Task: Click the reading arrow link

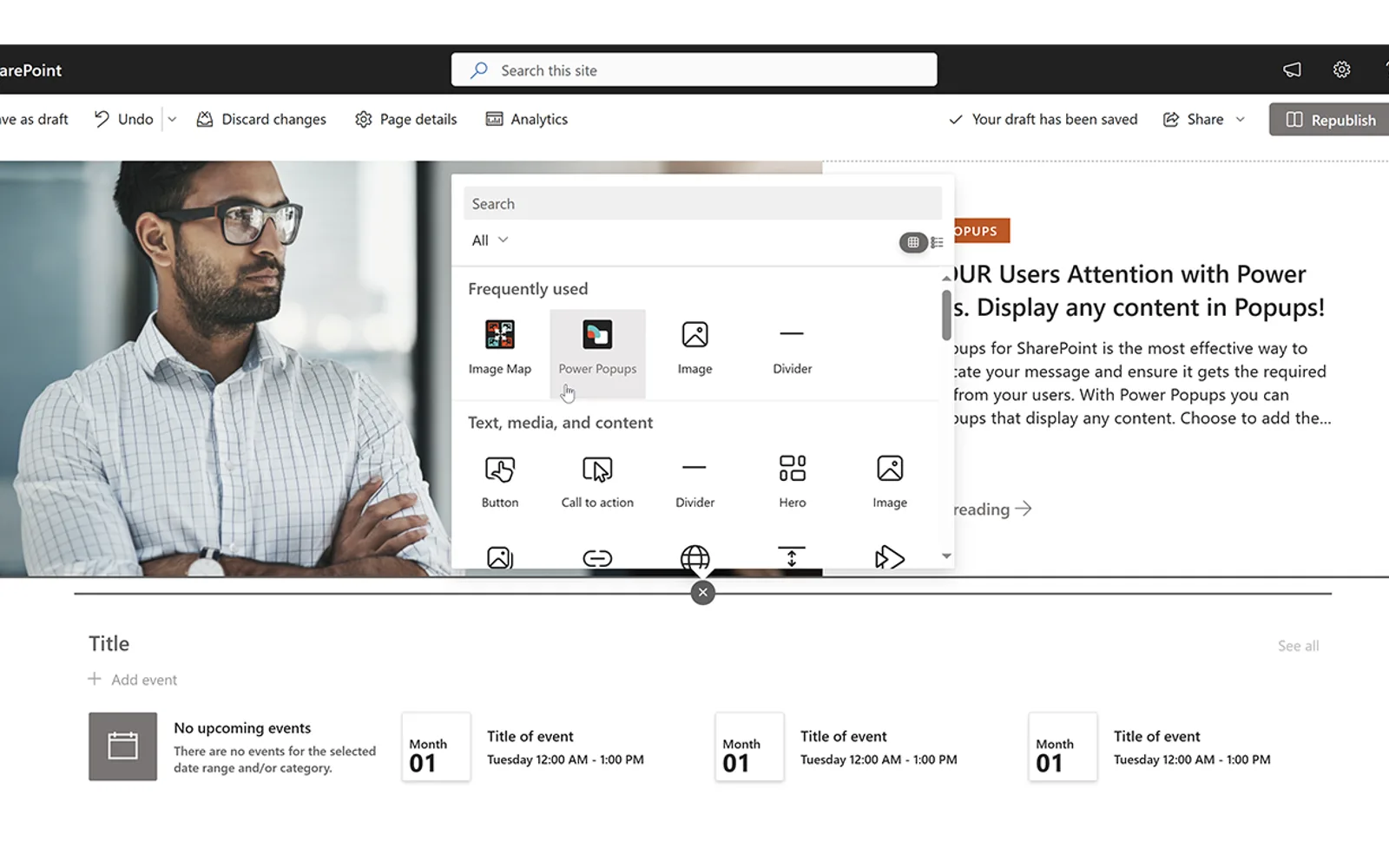Action: [992, 510]
